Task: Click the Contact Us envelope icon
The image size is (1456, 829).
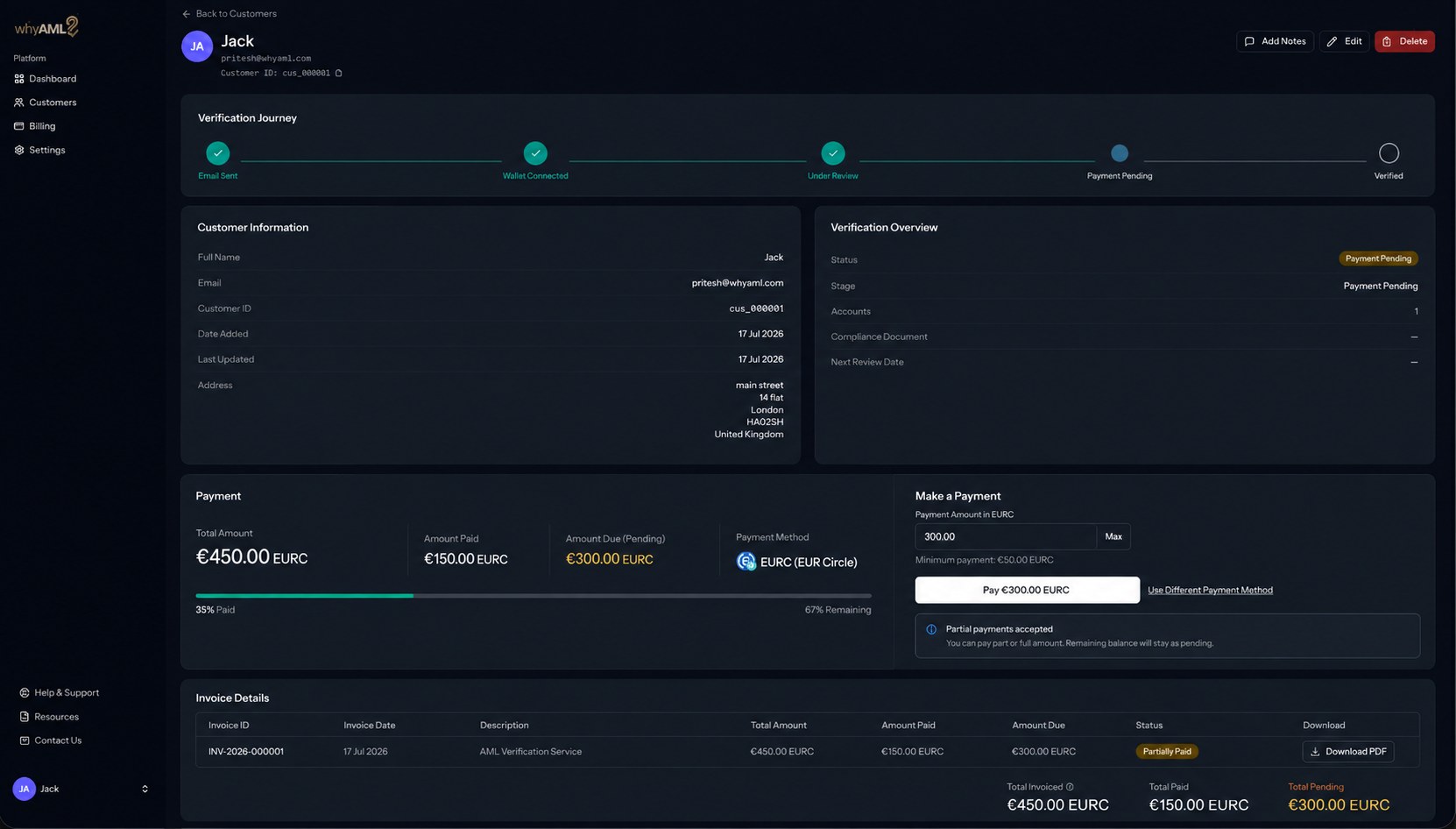Action: tap(25, 740)
